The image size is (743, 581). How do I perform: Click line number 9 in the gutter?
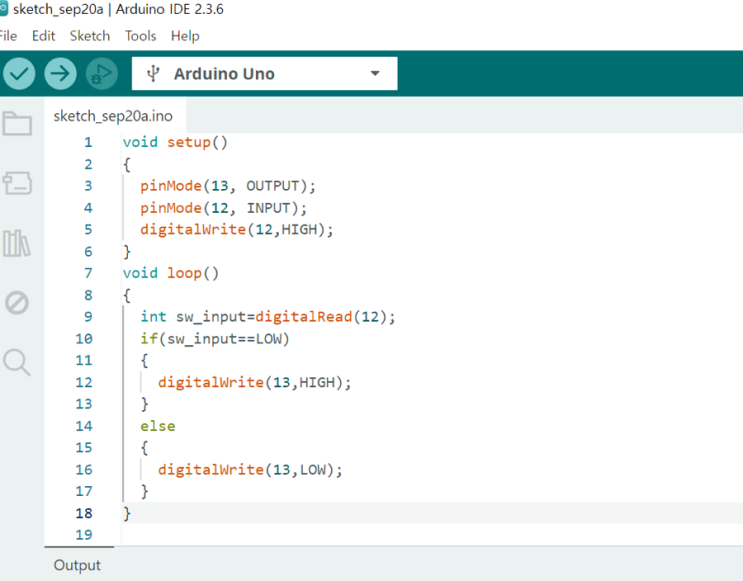coord(88,317)
